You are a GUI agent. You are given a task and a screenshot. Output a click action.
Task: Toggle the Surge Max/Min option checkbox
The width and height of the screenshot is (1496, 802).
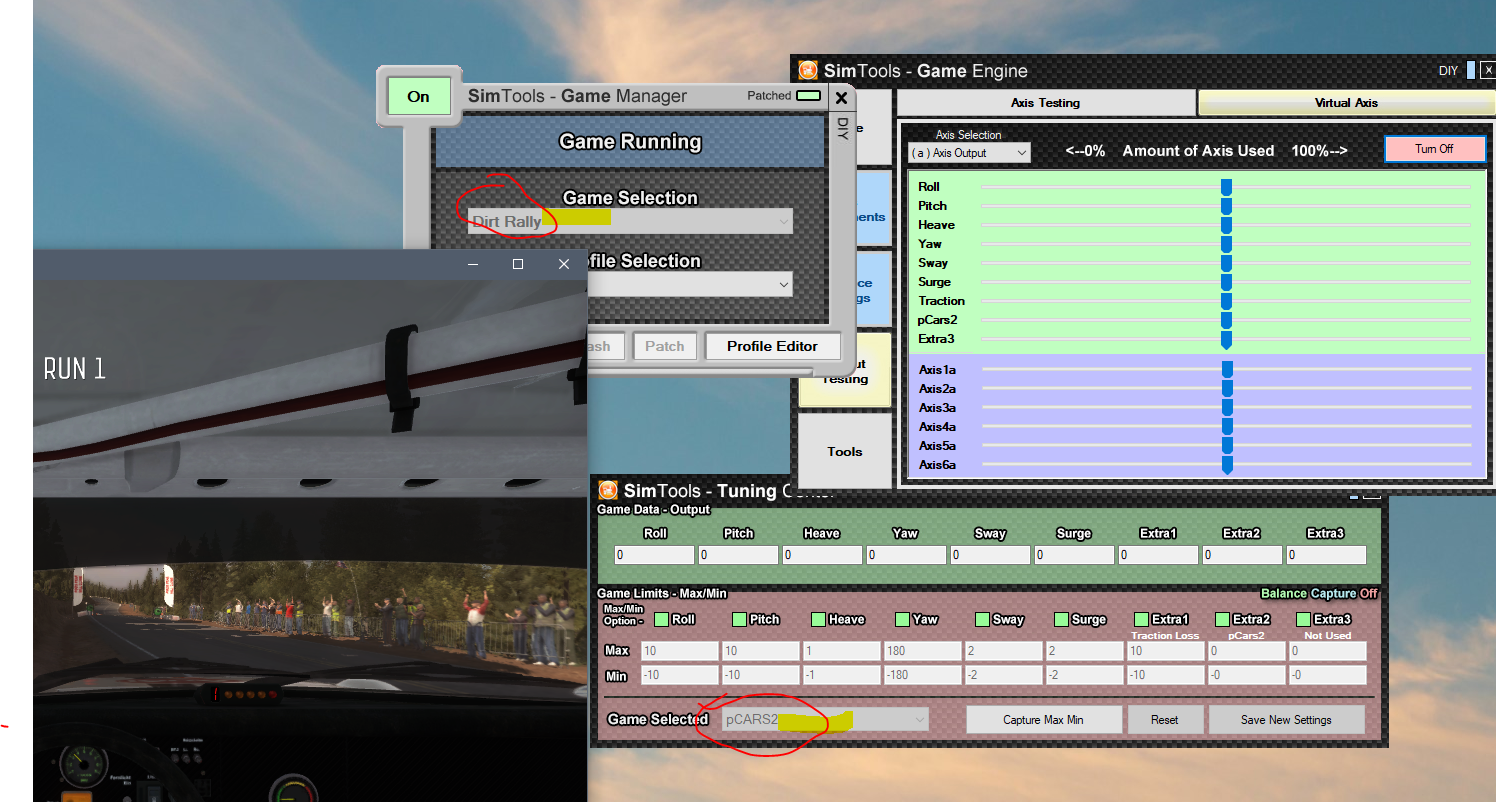click(x=1062, y=619)
